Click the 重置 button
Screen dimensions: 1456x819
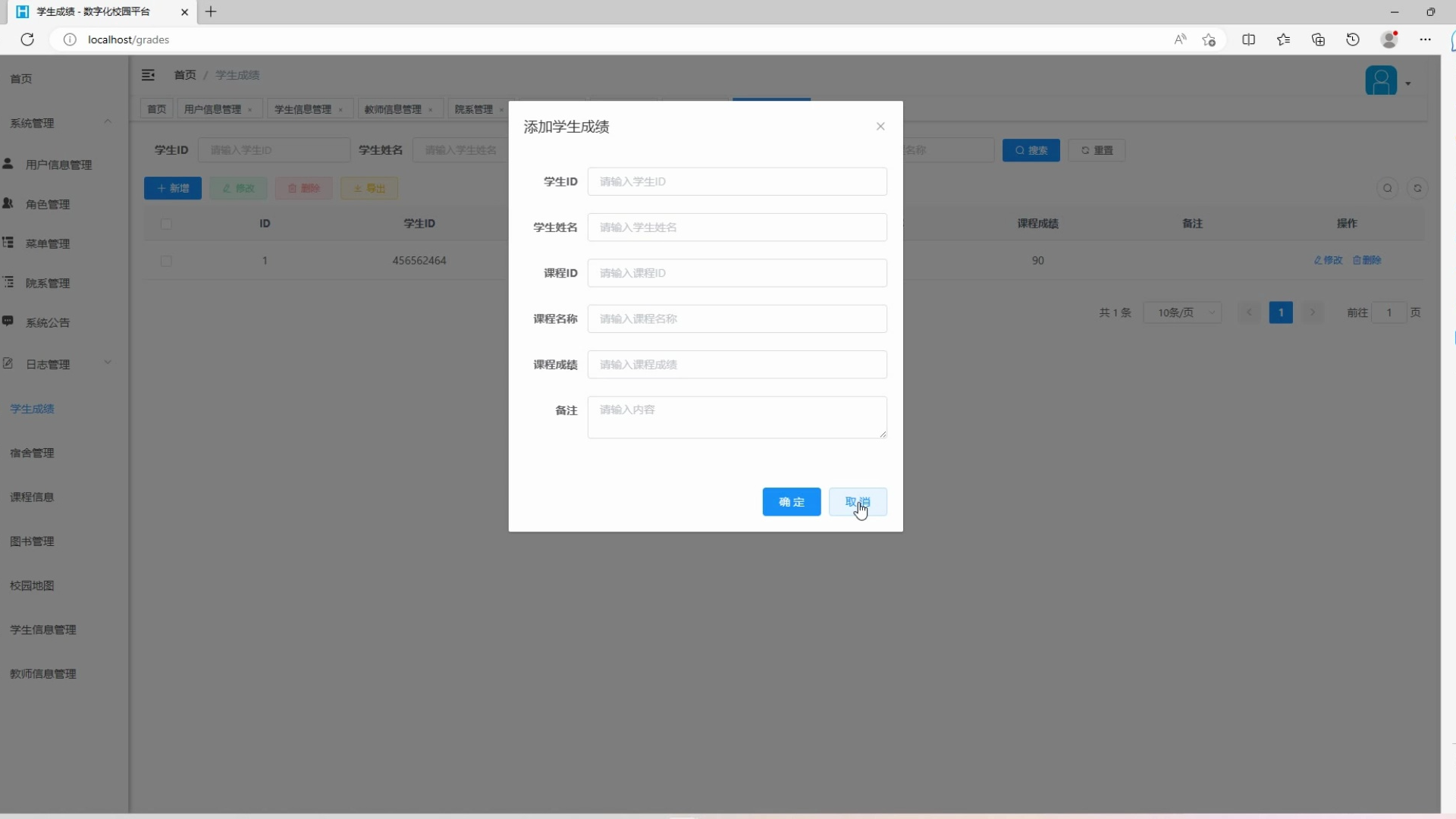tap(1097, 150)
